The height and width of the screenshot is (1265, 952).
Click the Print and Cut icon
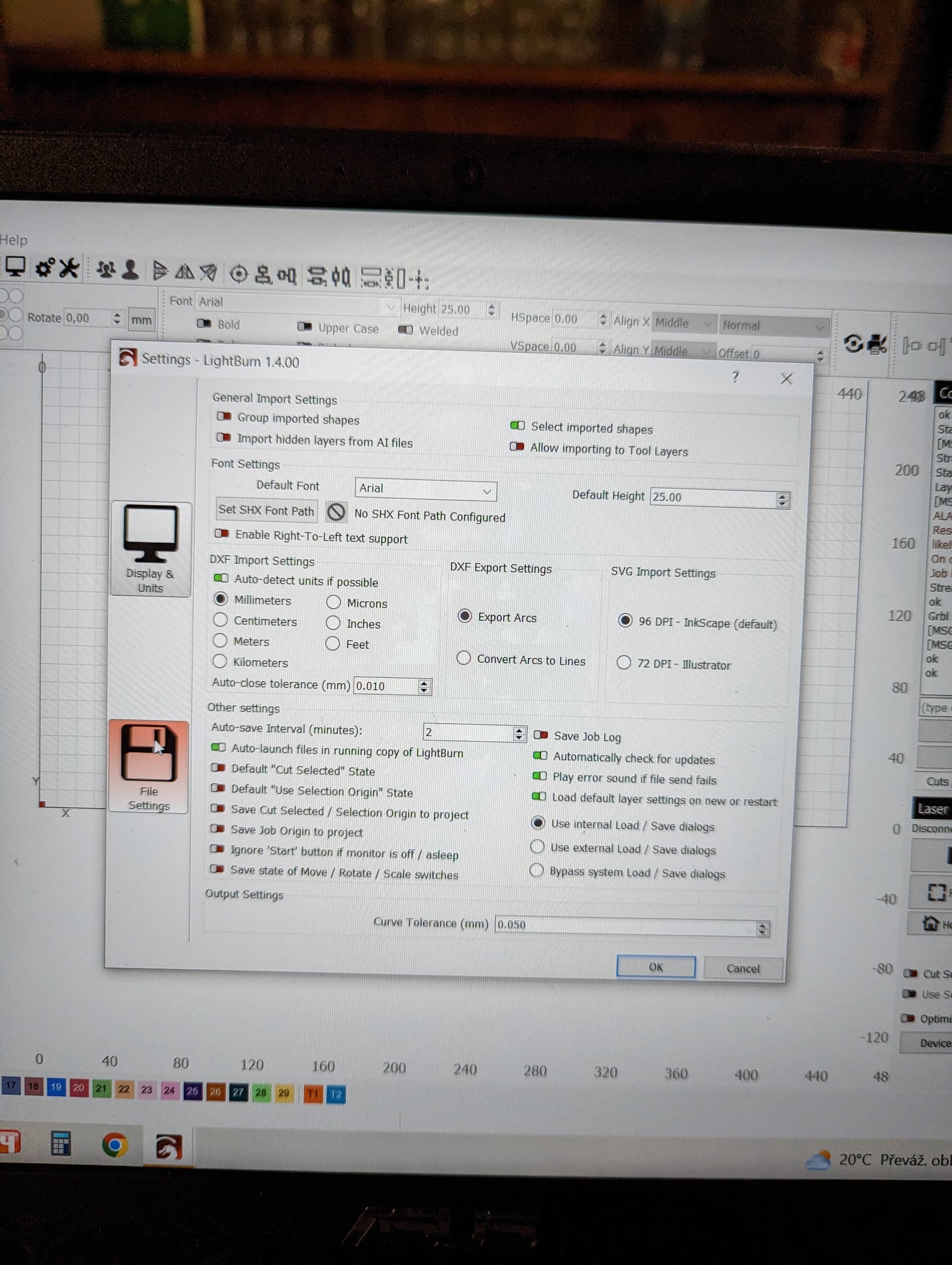point(877,344)
